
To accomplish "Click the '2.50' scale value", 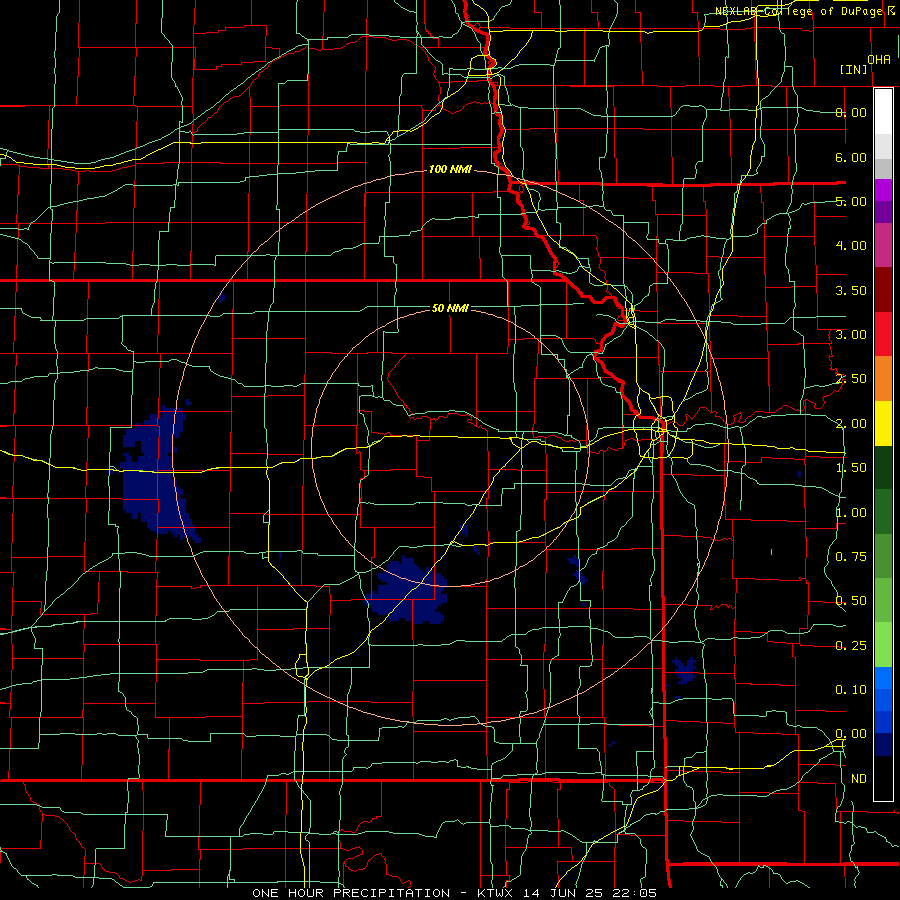I will coord(851,379).
